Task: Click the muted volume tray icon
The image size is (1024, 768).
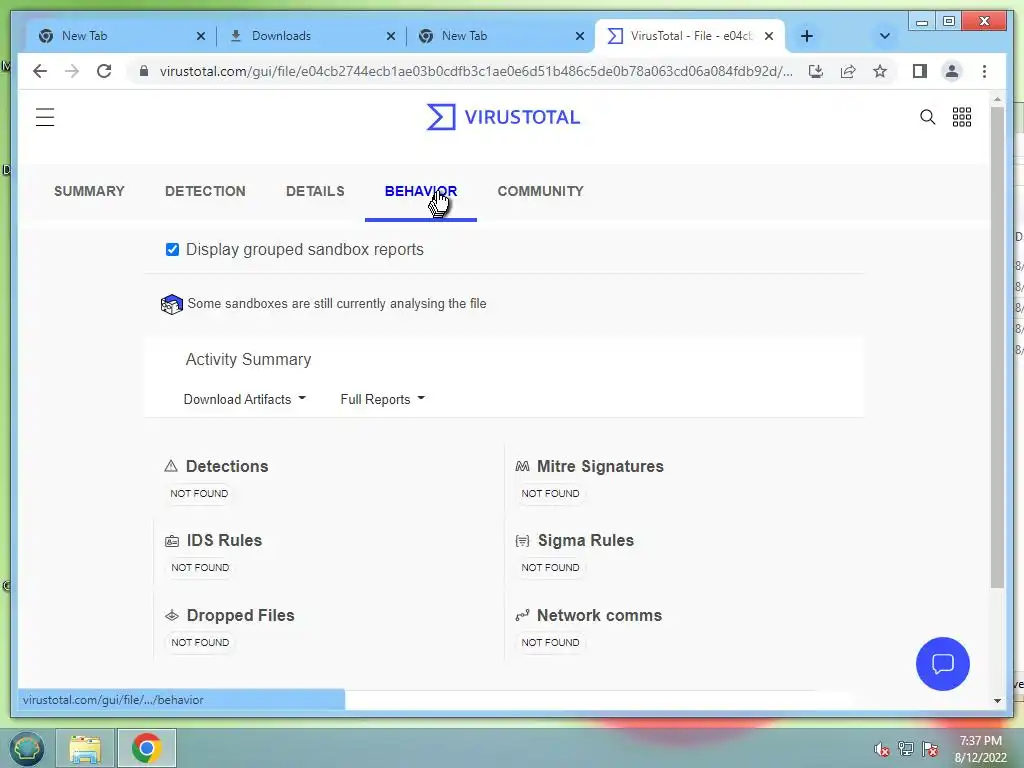Action: point(882,749)
